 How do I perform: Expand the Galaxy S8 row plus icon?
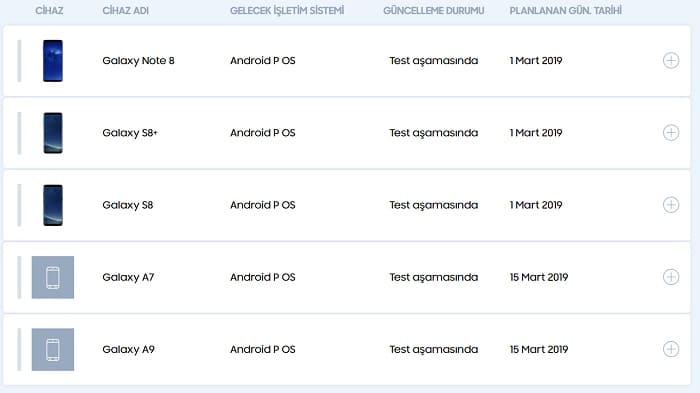pyautogui.click(x=671, y=205)
